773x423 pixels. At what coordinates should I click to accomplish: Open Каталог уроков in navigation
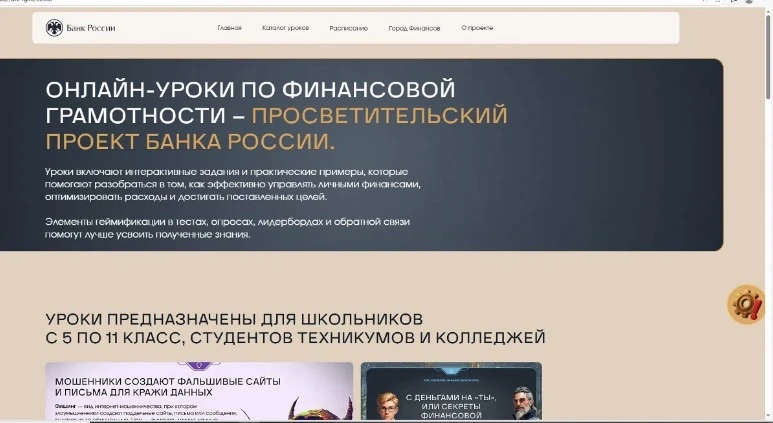point(285,28)
